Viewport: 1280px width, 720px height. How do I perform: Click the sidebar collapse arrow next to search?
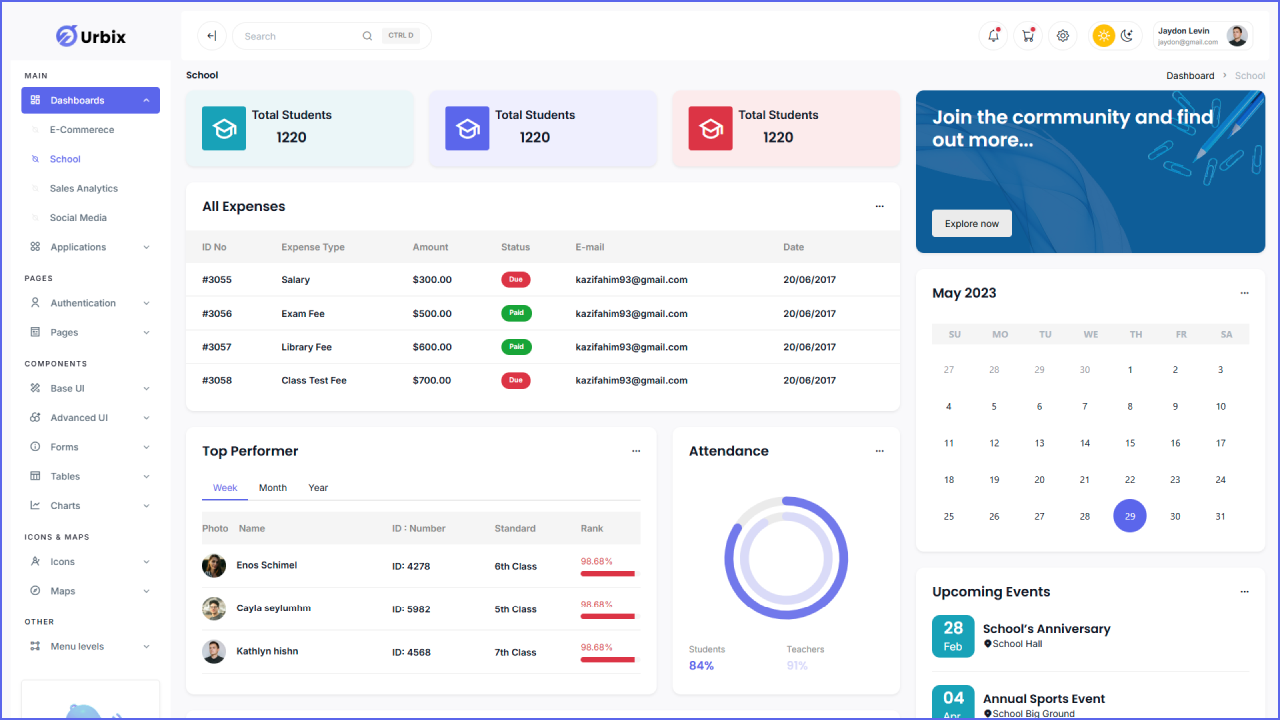[211, 35]
